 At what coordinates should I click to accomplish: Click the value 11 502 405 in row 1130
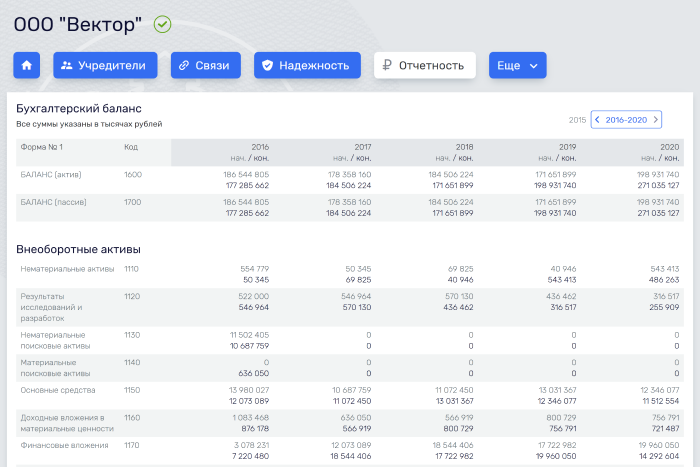pyautogui.click(x=250, y=335)
